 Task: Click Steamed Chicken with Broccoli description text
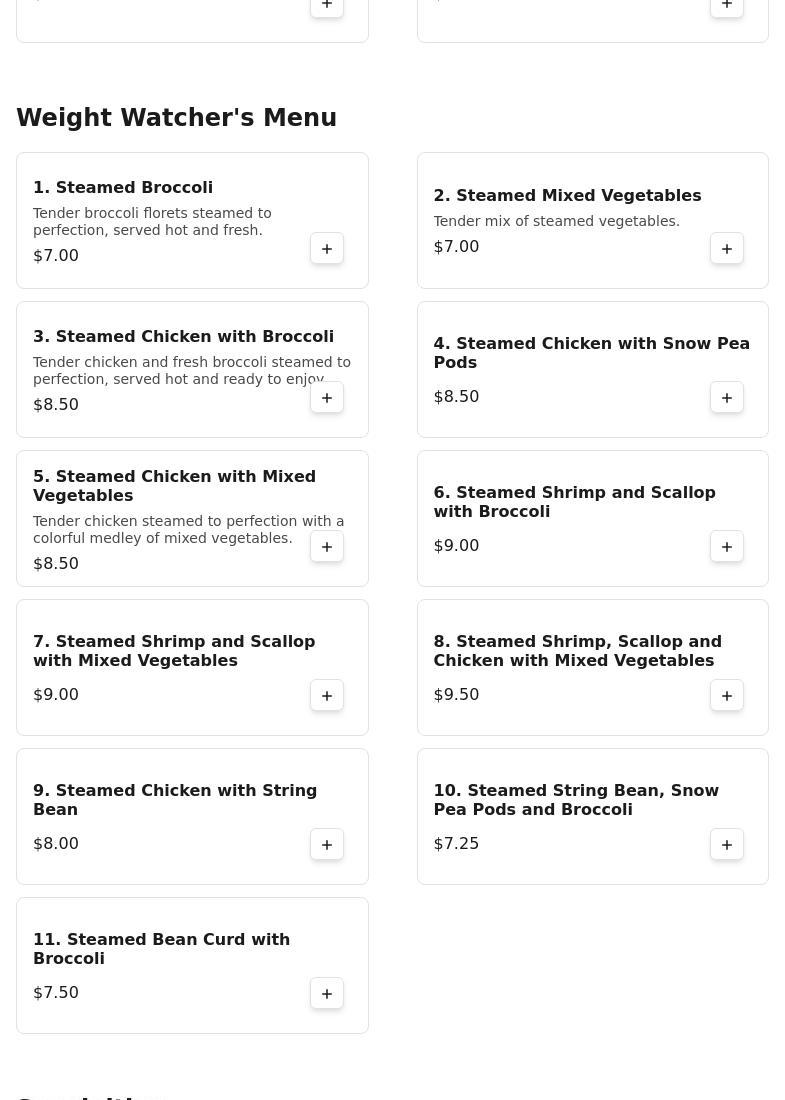click(191, 371)
